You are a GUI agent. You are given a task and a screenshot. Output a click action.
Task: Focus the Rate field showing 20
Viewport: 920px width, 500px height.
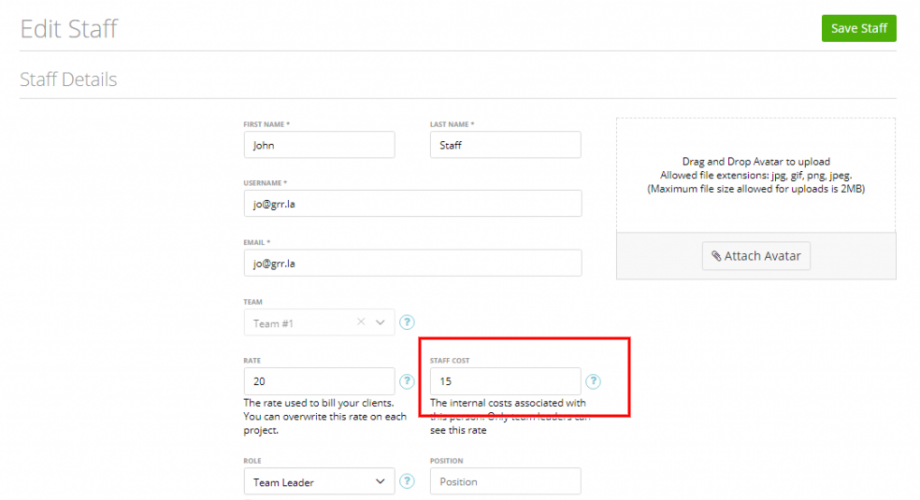pos(319,381)
